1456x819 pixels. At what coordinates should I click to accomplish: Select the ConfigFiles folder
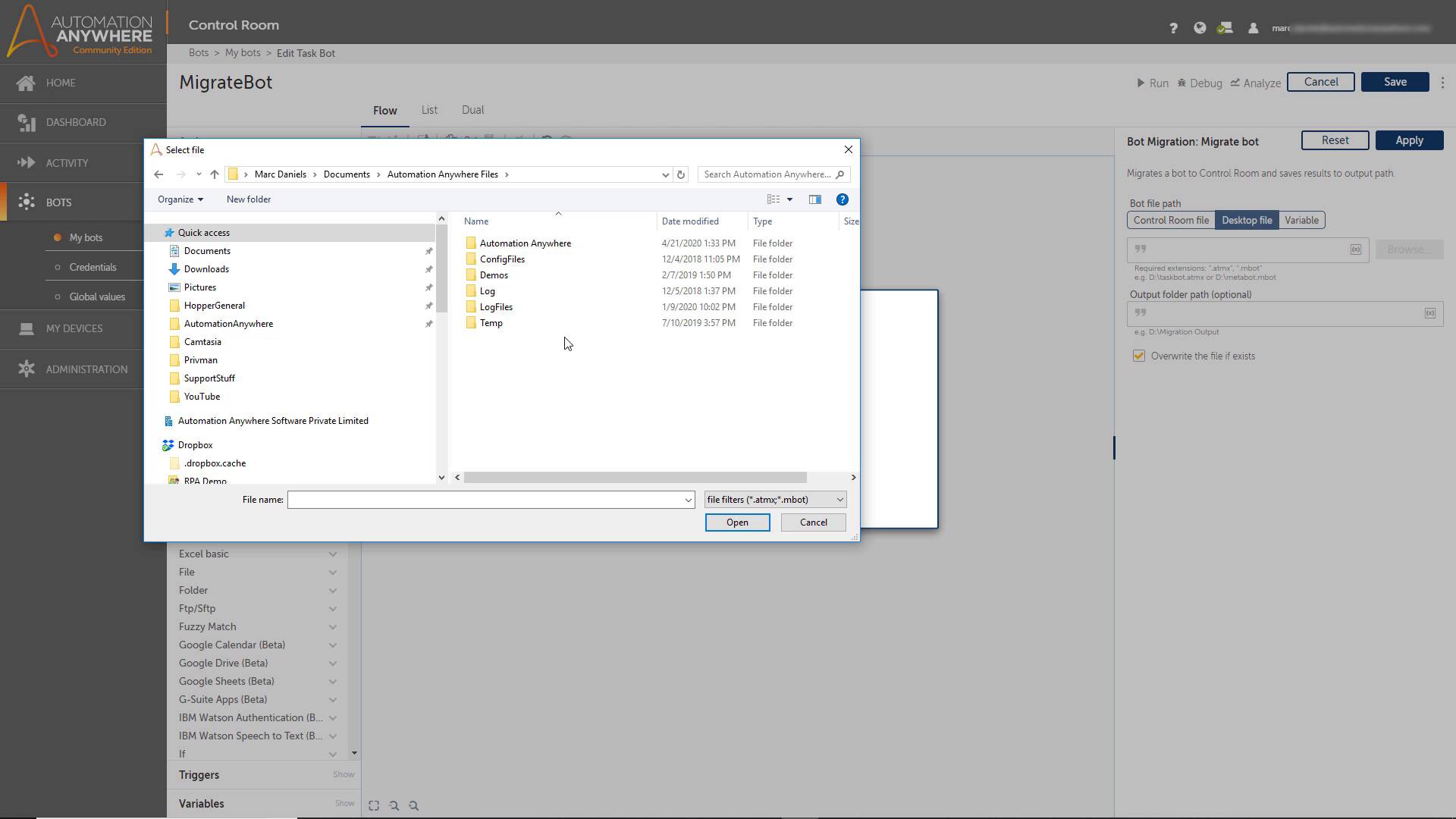[x=501, y=259]
